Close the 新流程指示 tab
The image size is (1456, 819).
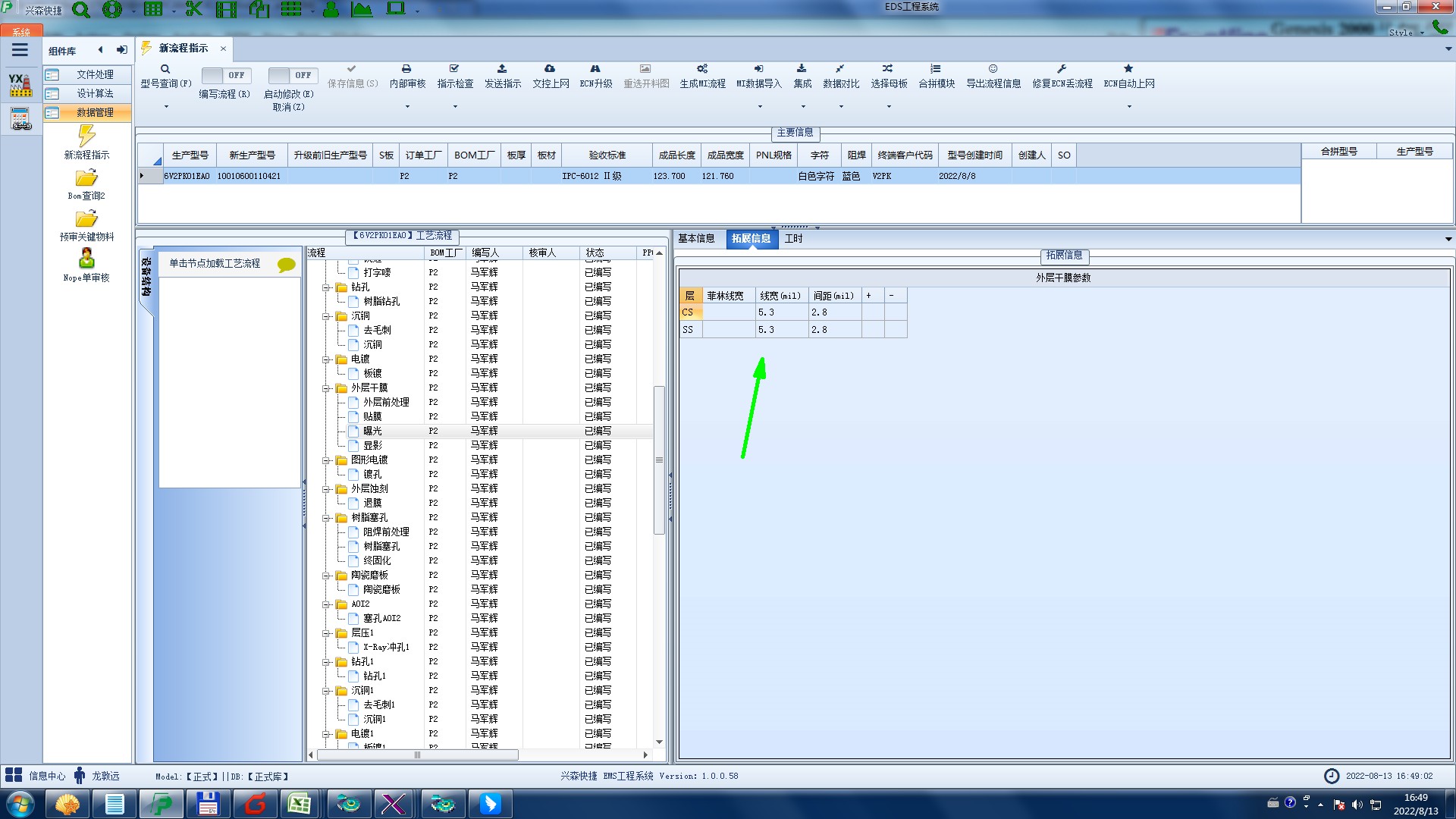click(223, 49)
